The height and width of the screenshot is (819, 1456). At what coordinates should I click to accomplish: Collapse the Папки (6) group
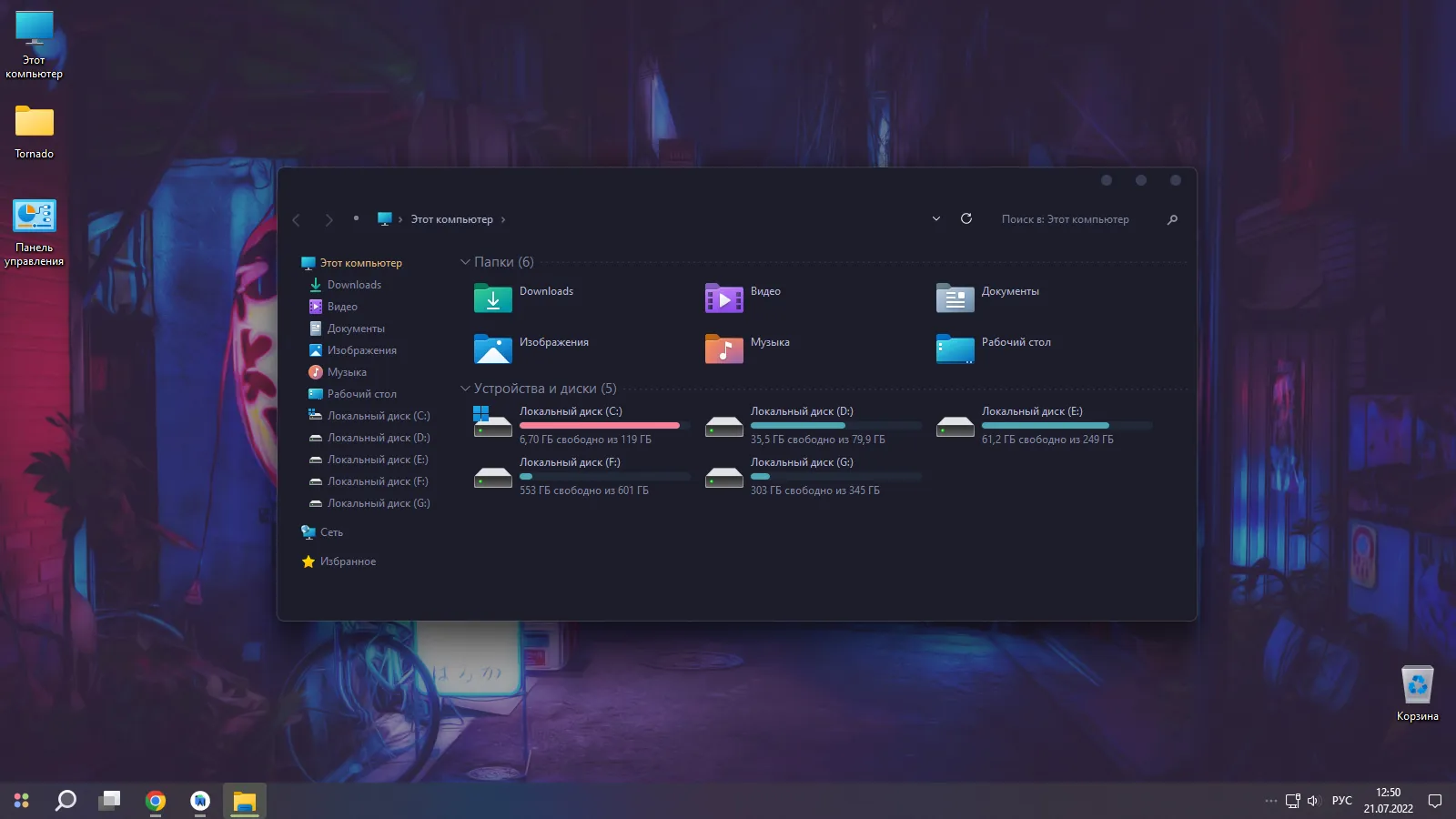[465, 262]
